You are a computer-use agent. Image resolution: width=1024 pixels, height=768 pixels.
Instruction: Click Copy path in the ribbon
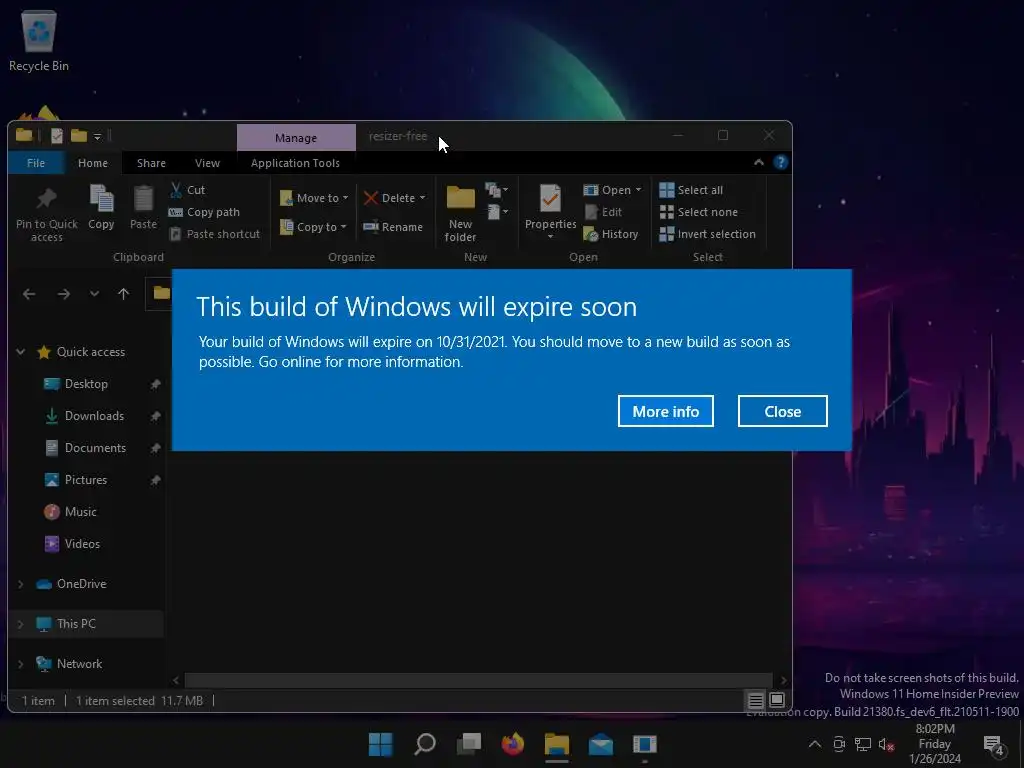click(x=204, y=212)
